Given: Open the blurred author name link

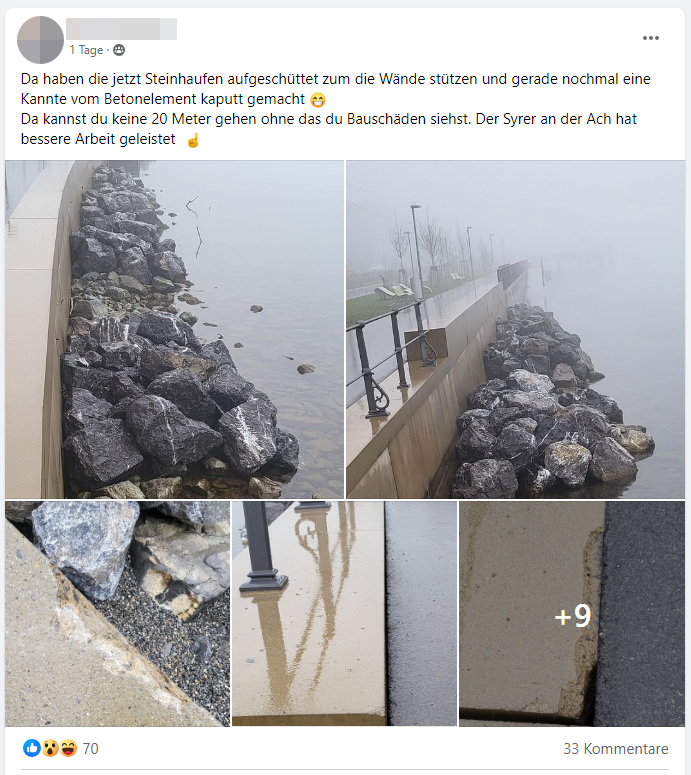Looking at the screenshot, I should (122, 29).
